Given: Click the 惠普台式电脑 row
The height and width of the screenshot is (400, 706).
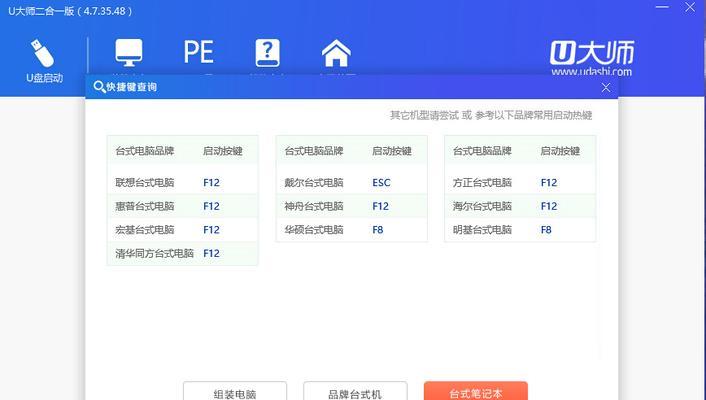Looking at the screenshot, I should click(x=182, y=206).
